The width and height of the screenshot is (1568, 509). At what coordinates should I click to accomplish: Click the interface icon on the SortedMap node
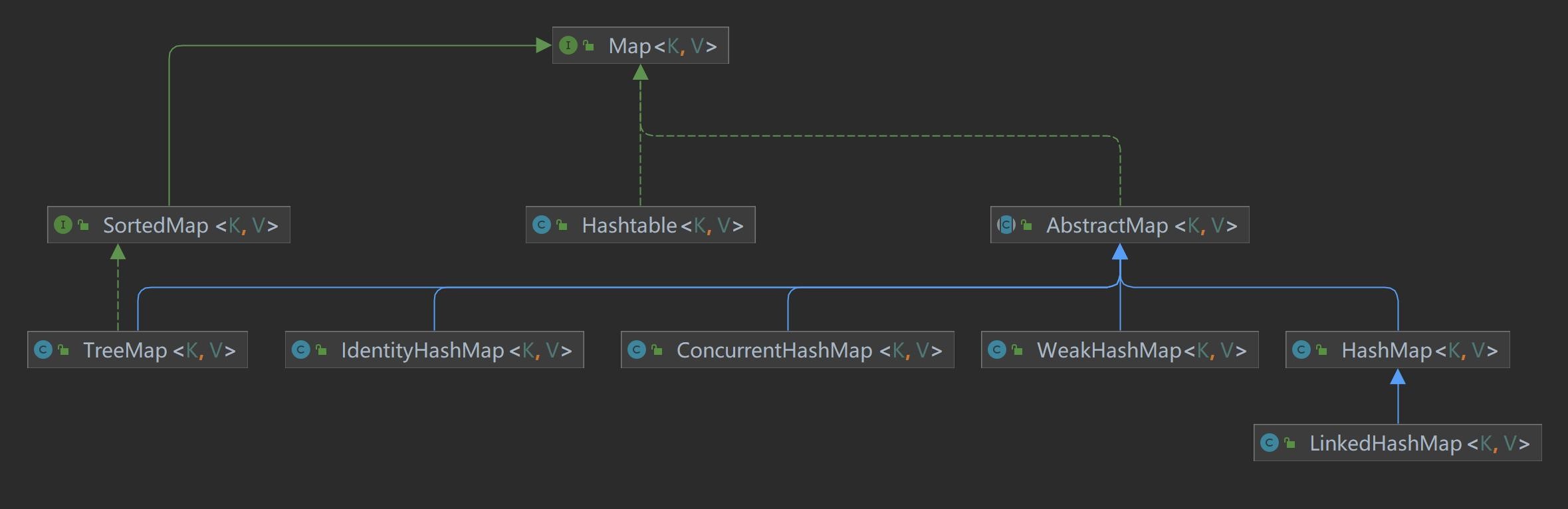pyautogui.click(x=62, y=225)
